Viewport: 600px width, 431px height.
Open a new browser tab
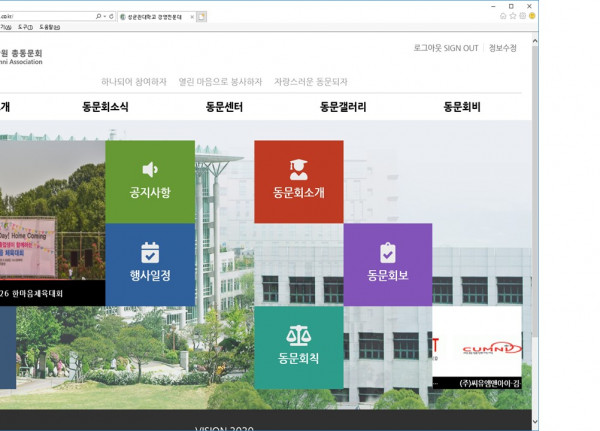202,16
